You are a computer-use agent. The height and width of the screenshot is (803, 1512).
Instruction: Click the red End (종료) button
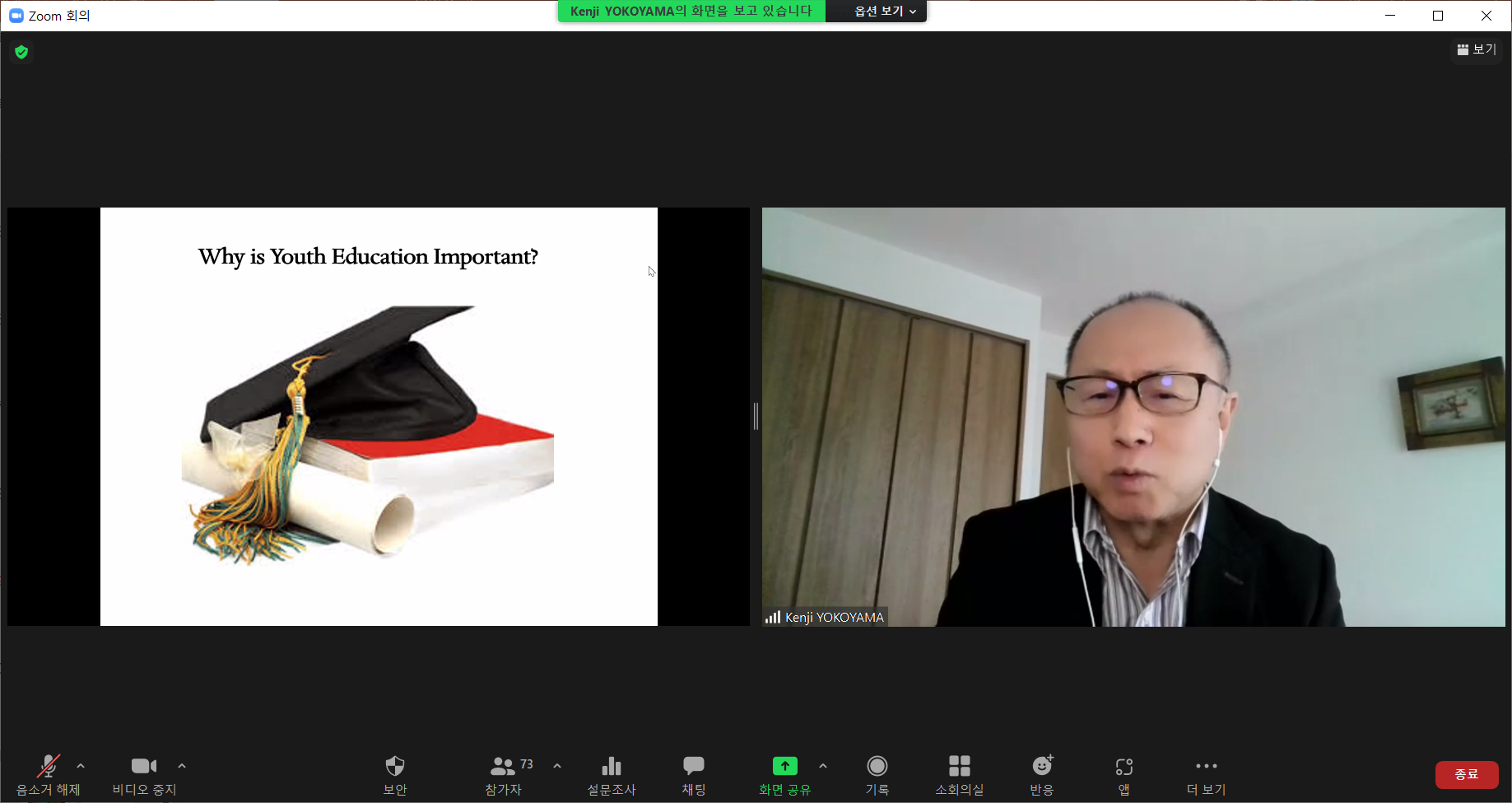[x=1467, y=774]
